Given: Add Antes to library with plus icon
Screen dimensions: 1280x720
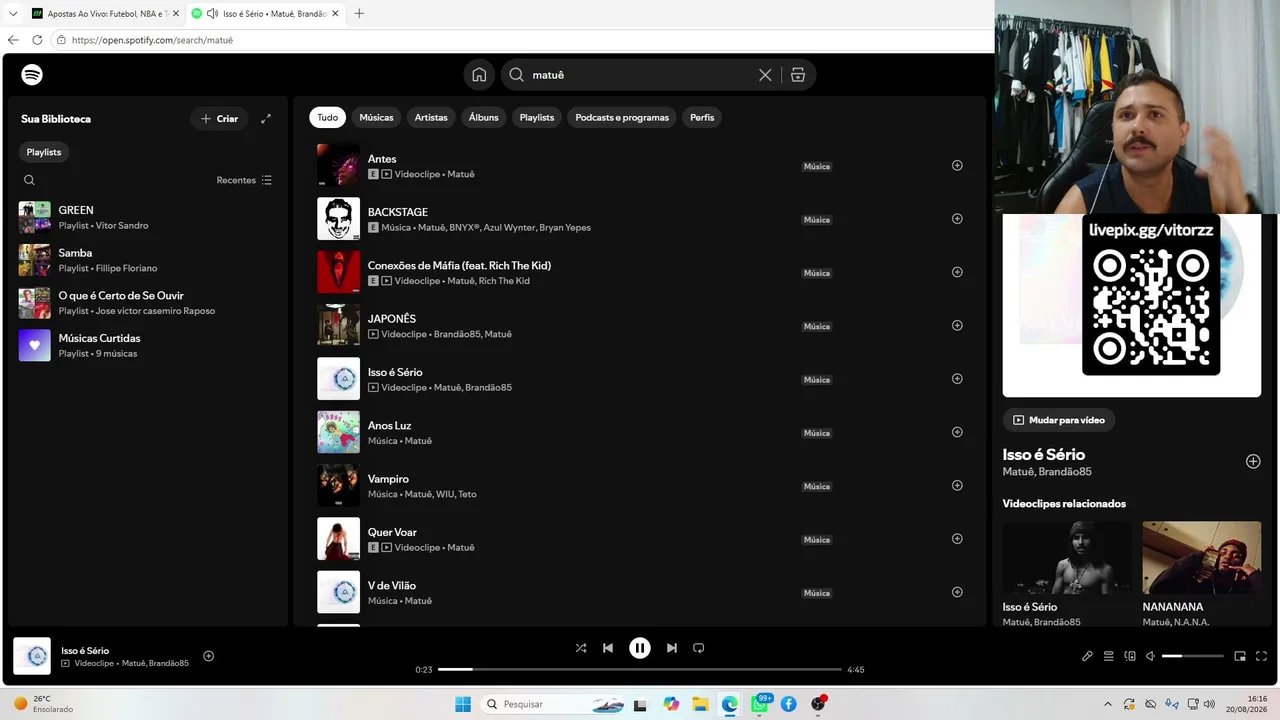Looking at the screenshot, I should pyautogui.click(x=957, y=166).
